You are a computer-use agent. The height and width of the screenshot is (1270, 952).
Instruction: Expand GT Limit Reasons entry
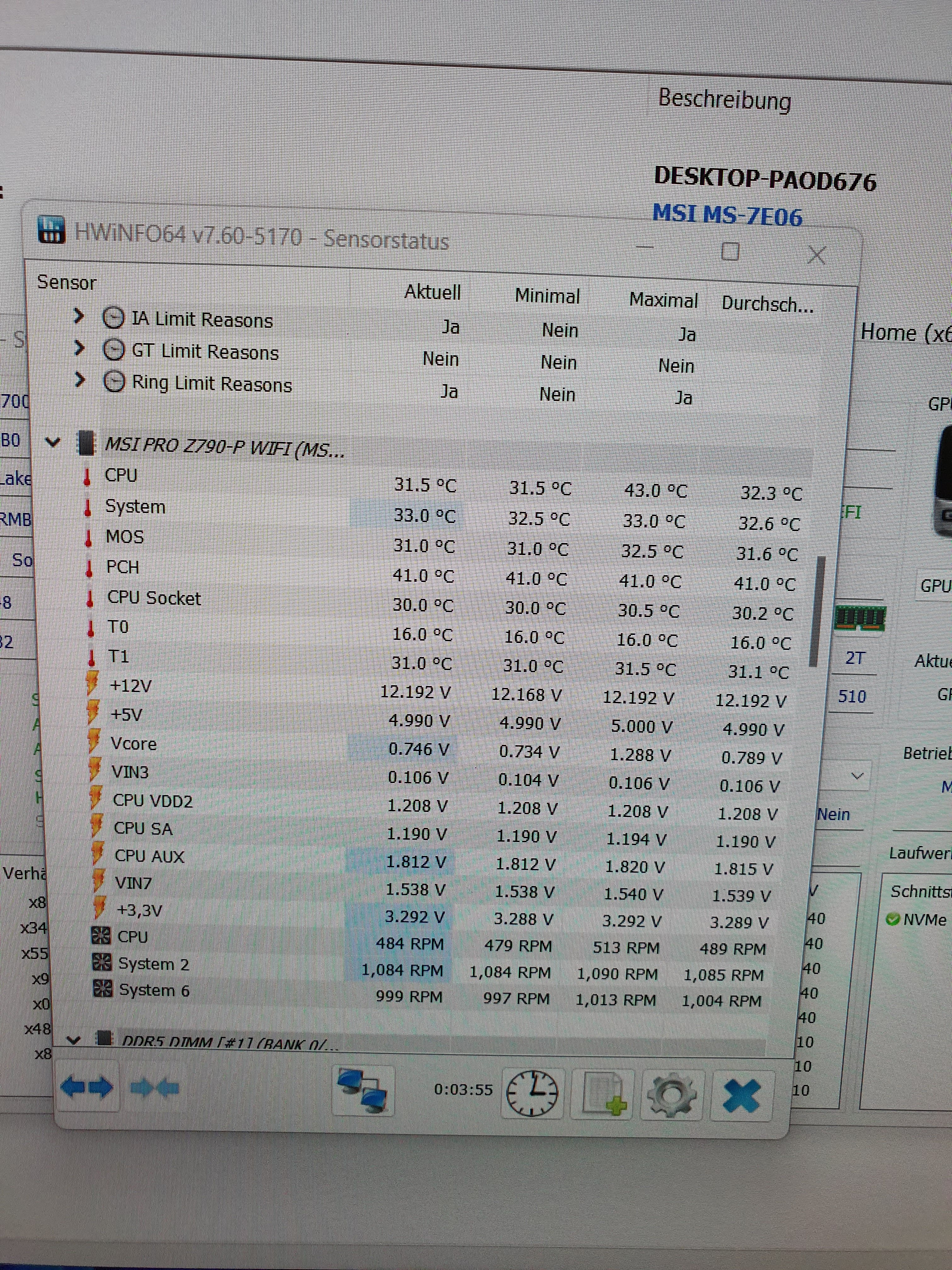coord(80,348)
